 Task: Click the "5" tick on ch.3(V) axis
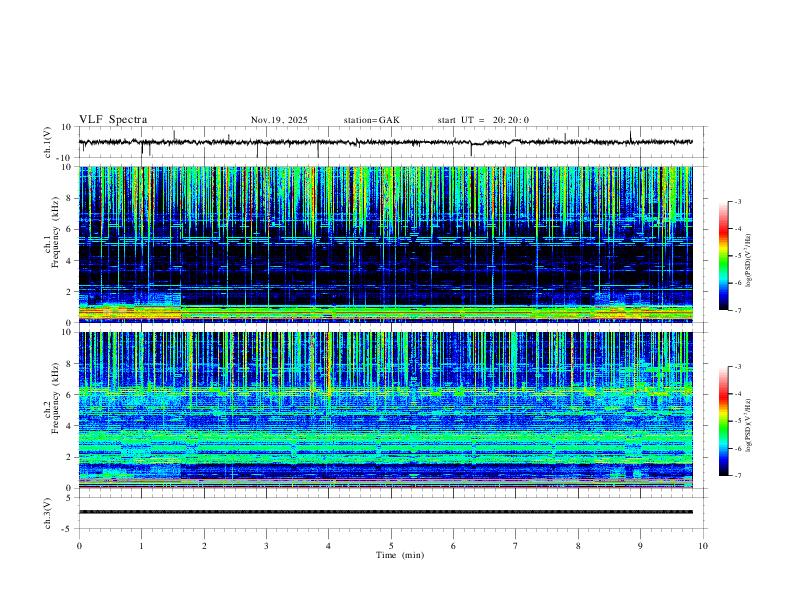point(70,498)
